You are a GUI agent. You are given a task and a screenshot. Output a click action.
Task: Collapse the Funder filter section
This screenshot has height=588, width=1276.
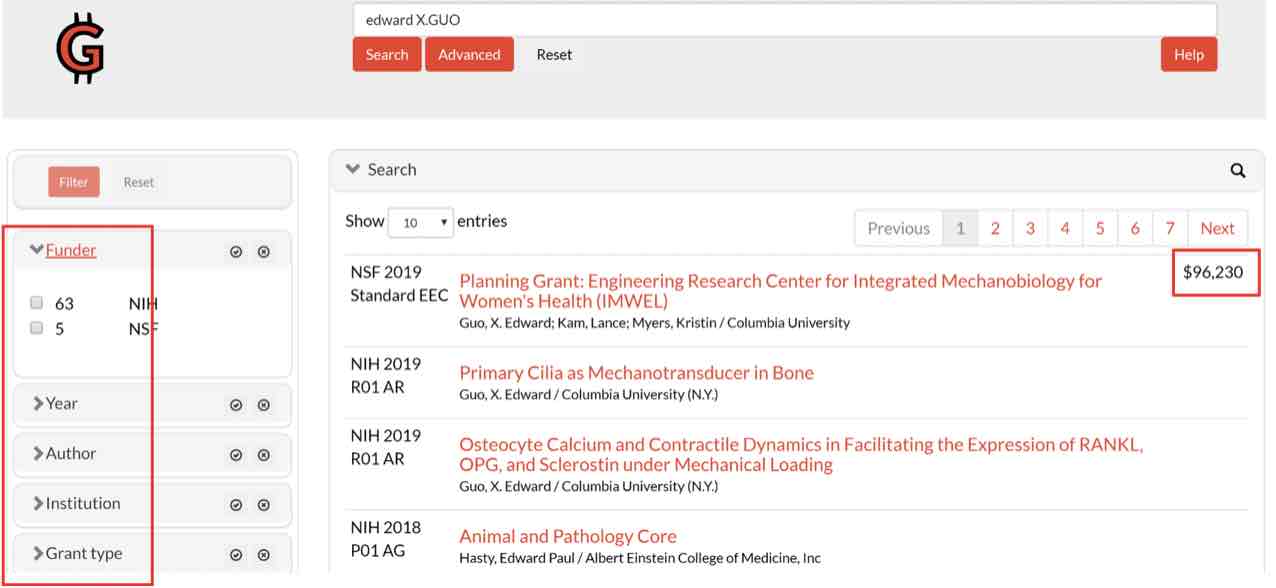tap(70, 251)
